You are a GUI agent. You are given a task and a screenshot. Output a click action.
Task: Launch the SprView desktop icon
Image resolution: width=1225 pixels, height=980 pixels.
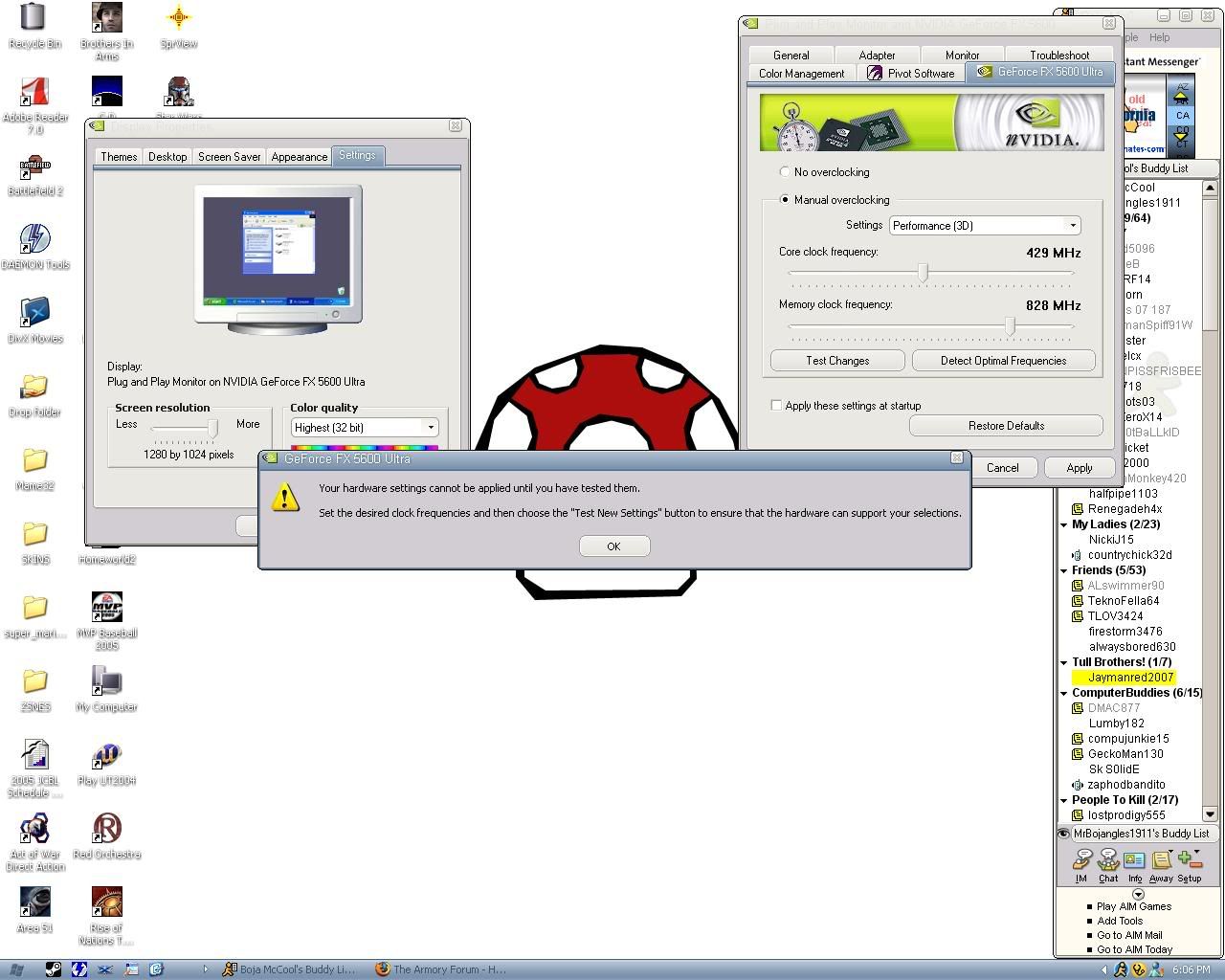[178, 25]
